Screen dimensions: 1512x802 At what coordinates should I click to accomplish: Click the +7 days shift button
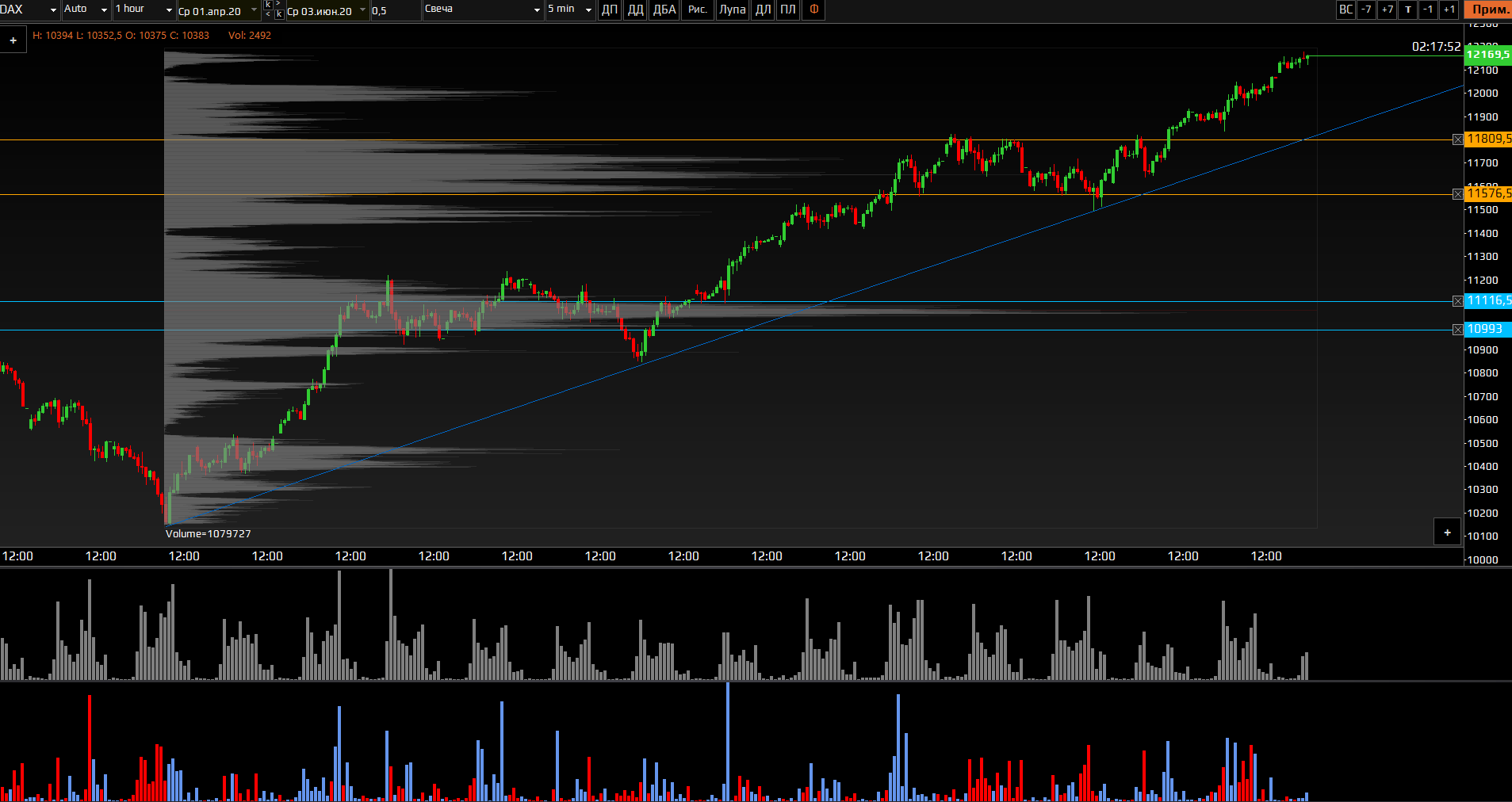1387,10
